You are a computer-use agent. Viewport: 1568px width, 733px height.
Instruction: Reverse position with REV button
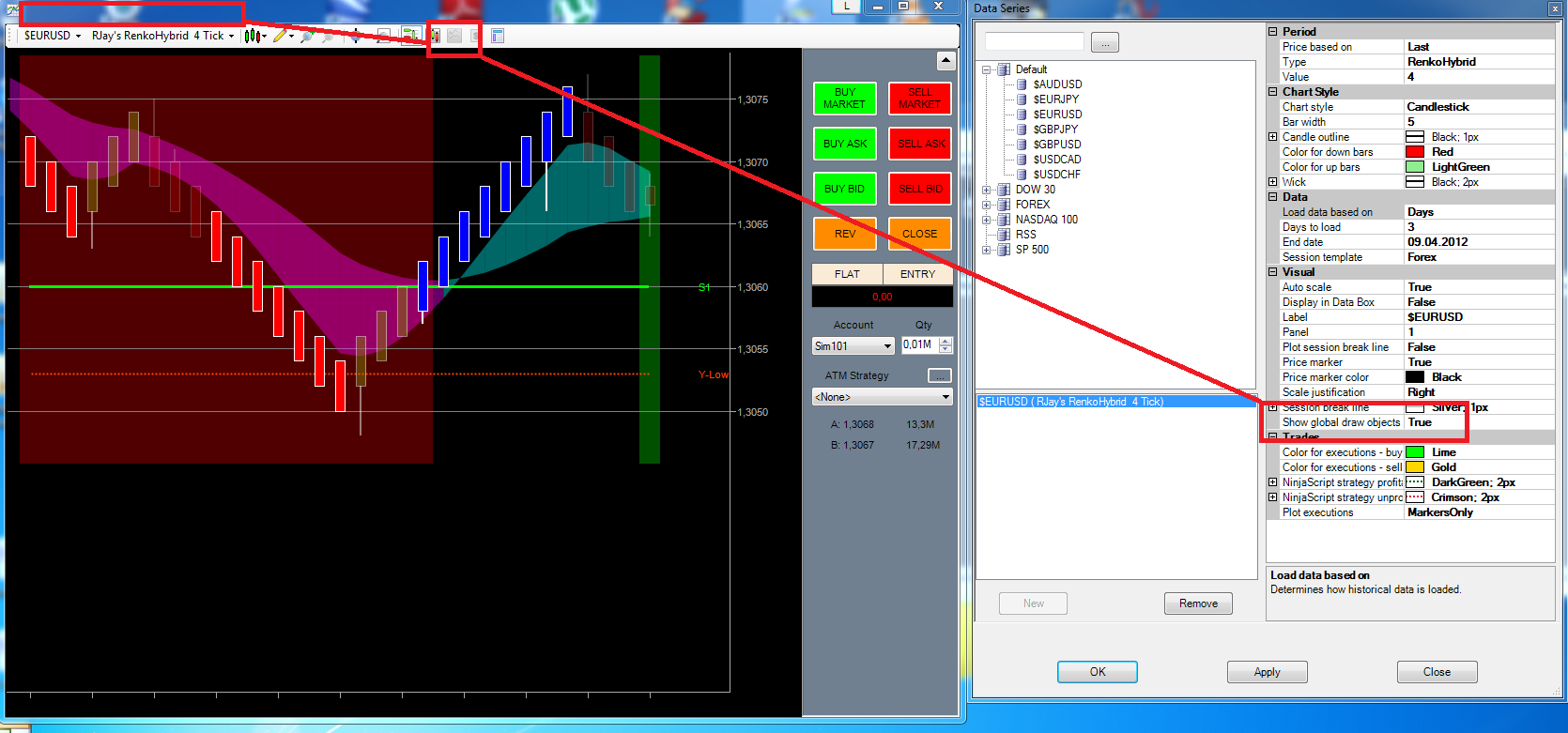844,234
